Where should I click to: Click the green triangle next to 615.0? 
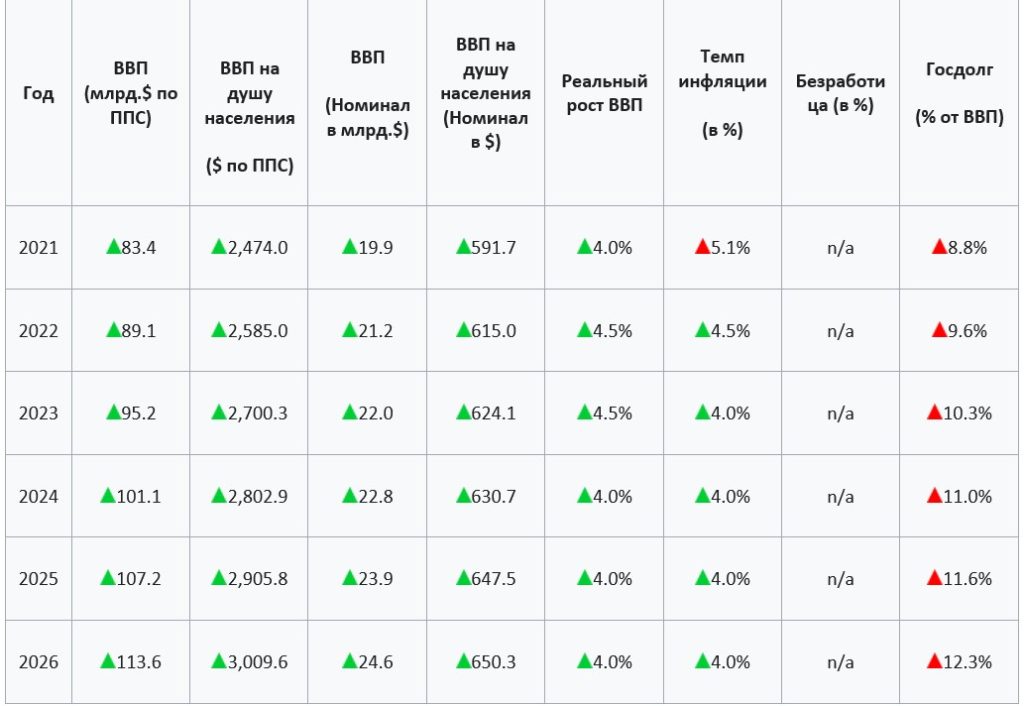463,330
